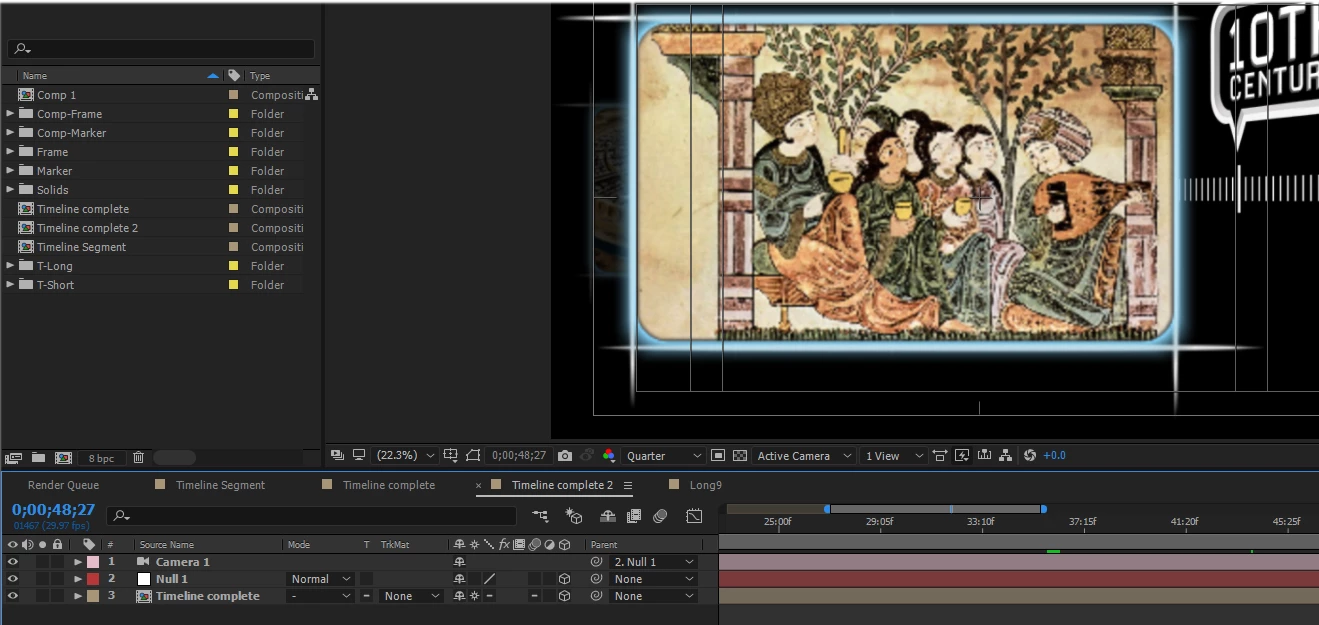Open the 8 bpc color depth setting
Screen dimensions: 1319x625
[x=101, y=458]
